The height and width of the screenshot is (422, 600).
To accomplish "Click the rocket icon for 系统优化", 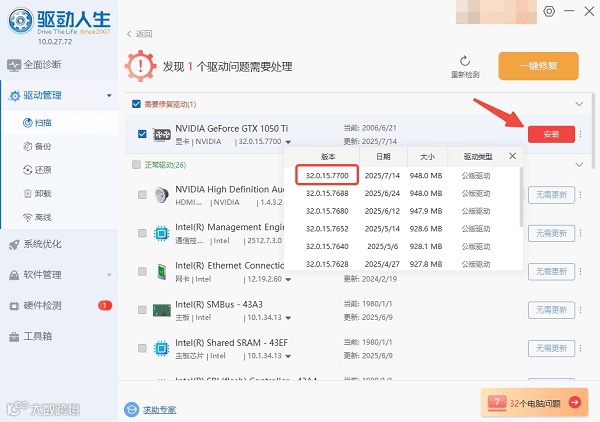I will [14, 244].
